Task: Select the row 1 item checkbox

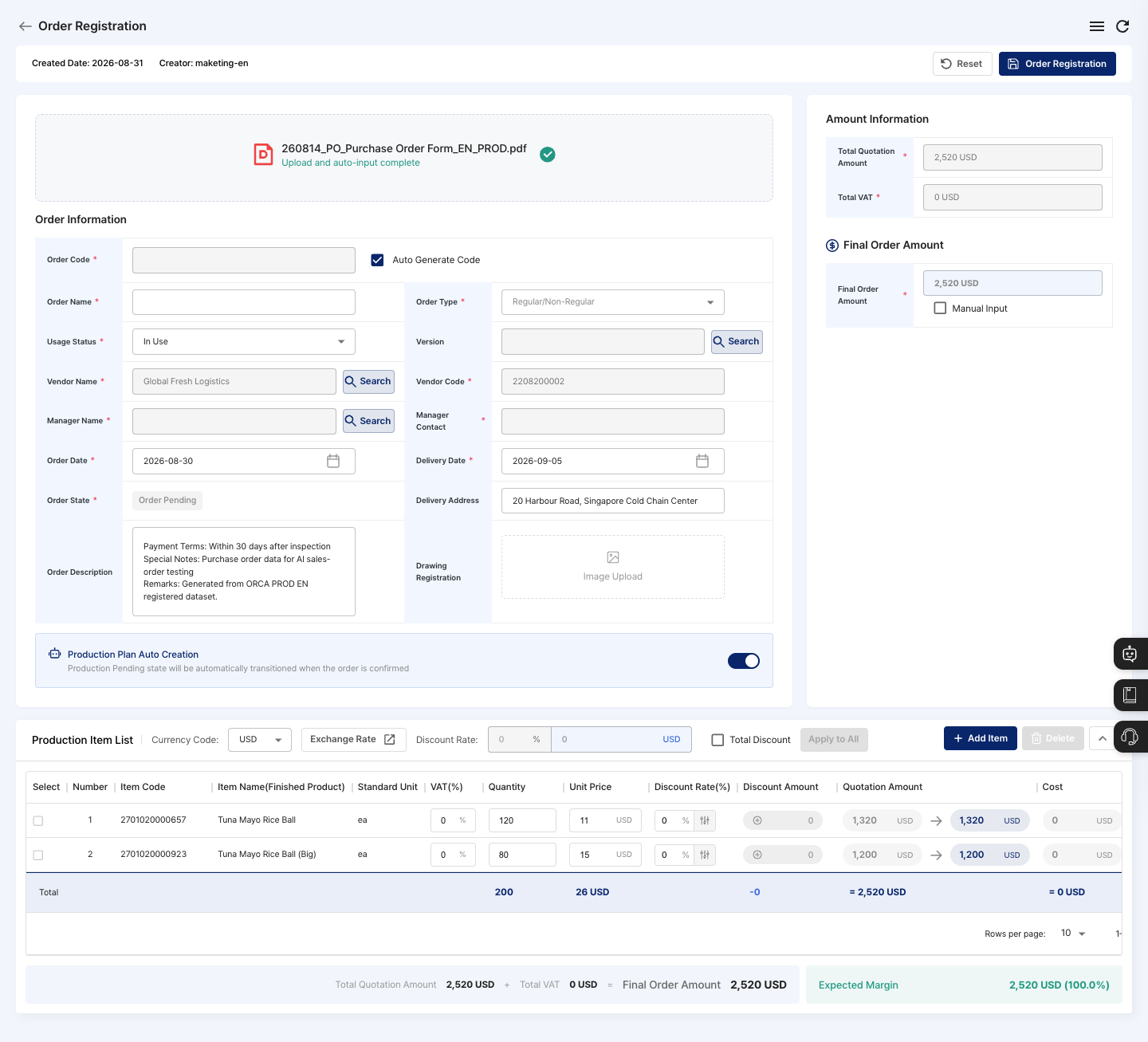Action: pos(38,820)
